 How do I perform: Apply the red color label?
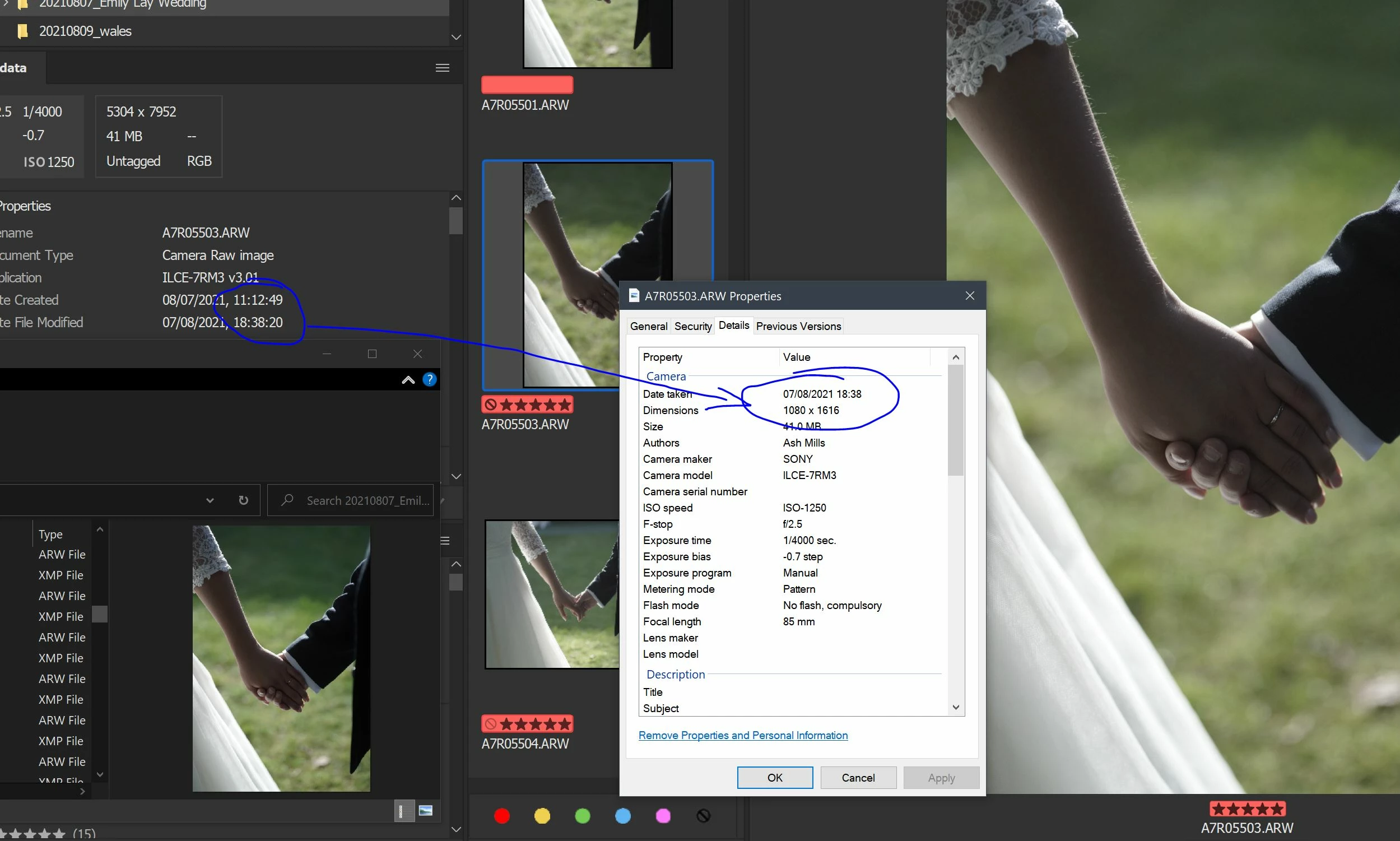coord(501,815)
